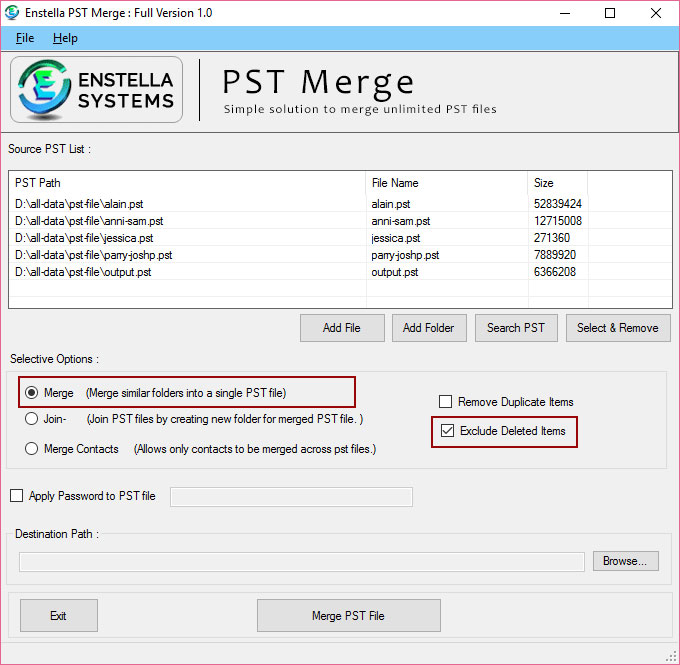Screen dimensions: 680x665
Task: Click the Exit button
Action: coord(58,616)
